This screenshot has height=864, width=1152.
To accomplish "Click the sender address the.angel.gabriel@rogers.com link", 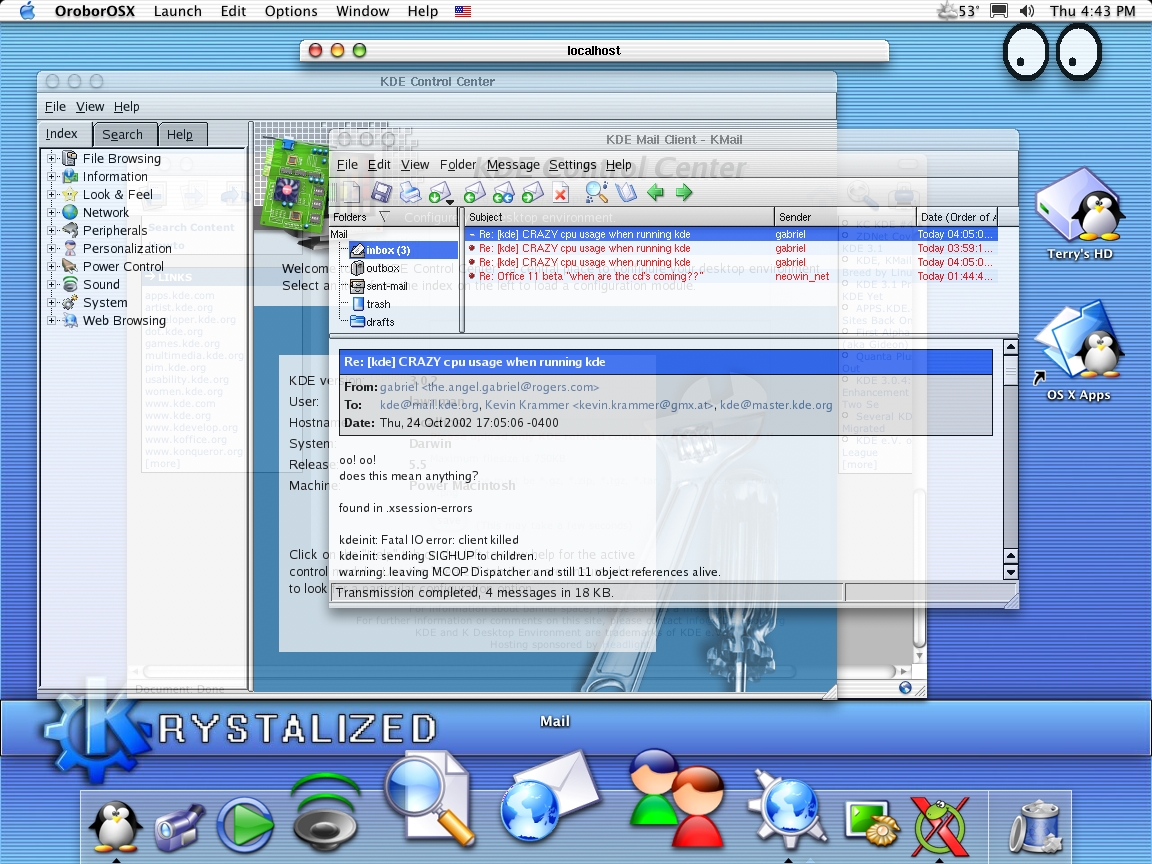I will pyautogui.click(x=489, y=387).
